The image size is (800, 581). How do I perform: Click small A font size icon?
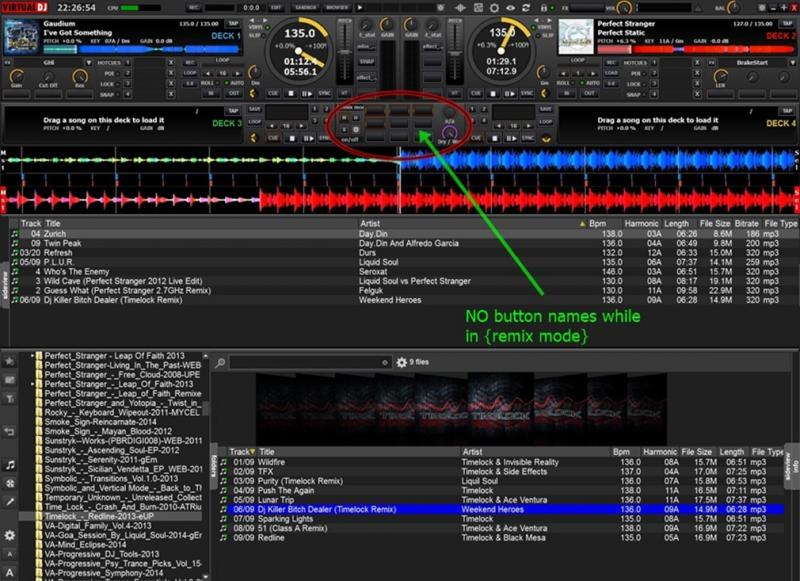pos(9,554)
